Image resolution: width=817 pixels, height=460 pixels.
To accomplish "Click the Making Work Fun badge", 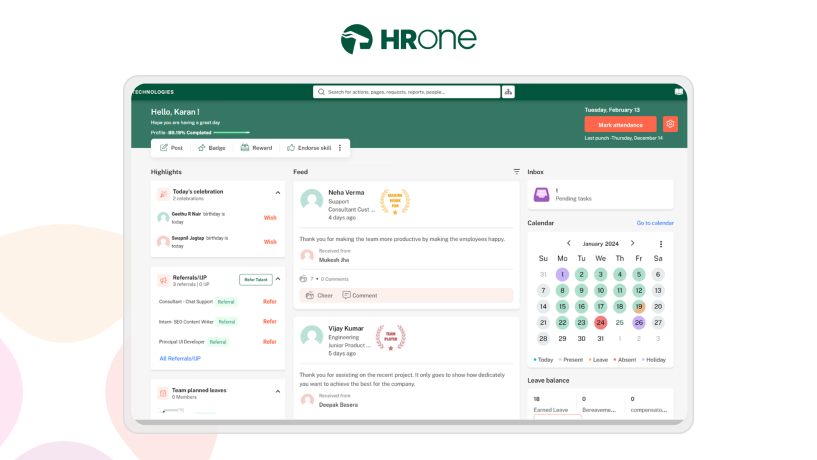I will click(x=395, y=202).
